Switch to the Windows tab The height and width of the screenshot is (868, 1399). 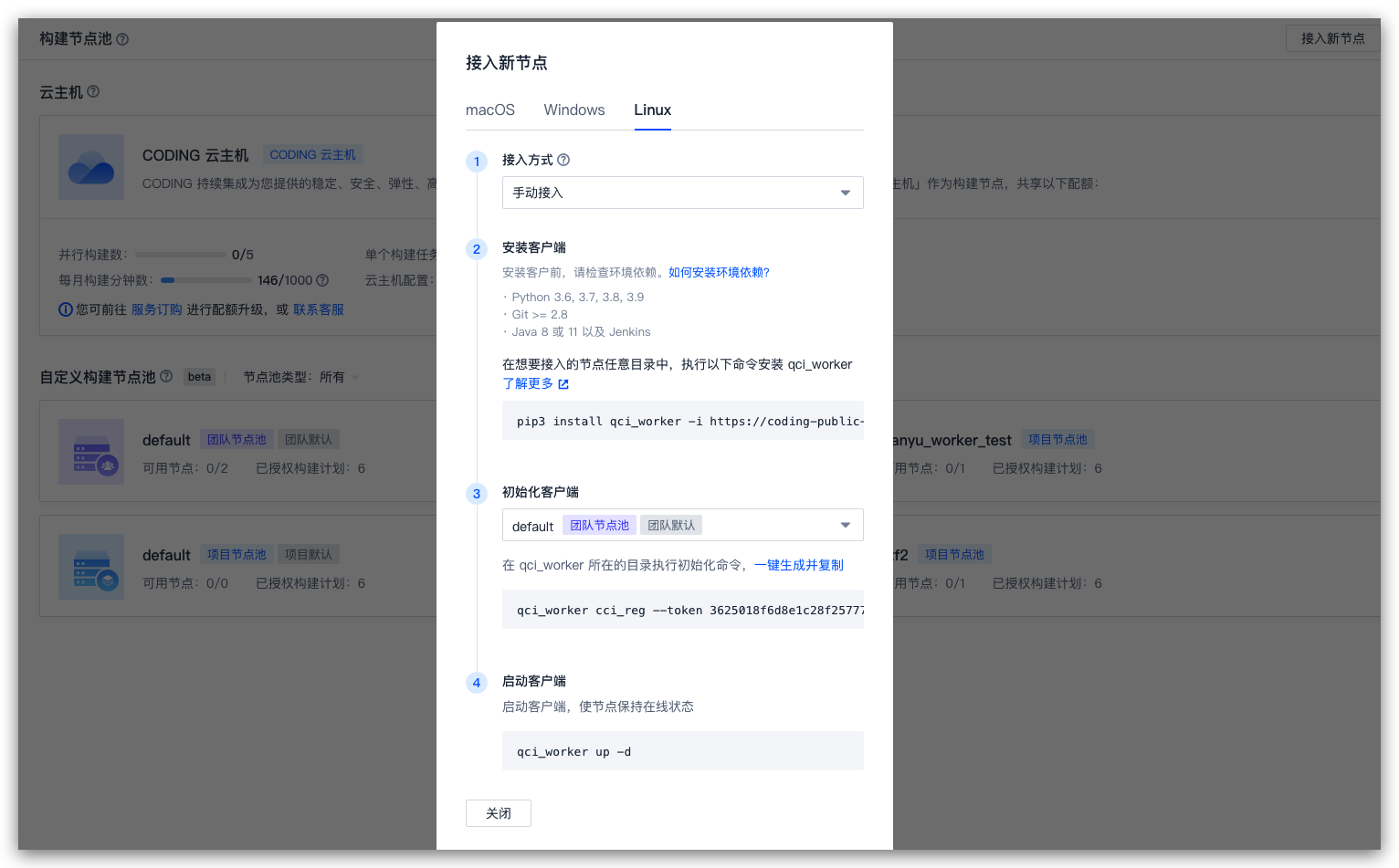[574, 110]
